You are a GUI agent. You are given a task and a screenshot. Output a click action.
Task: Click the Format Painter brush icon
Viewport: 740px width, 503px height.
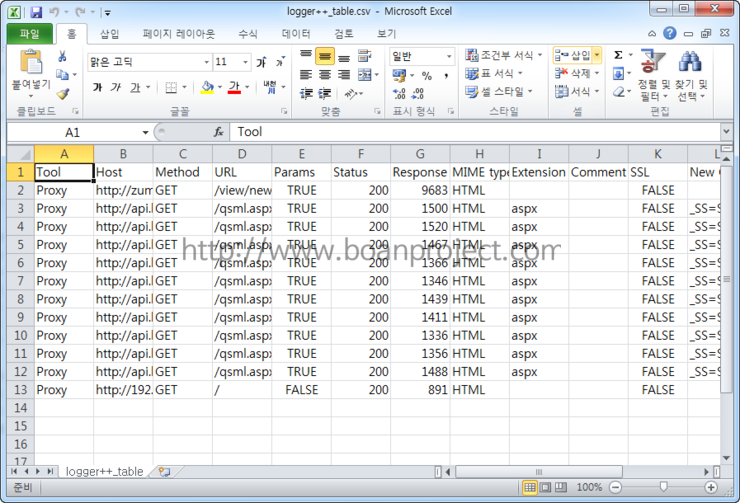point(63,93)
